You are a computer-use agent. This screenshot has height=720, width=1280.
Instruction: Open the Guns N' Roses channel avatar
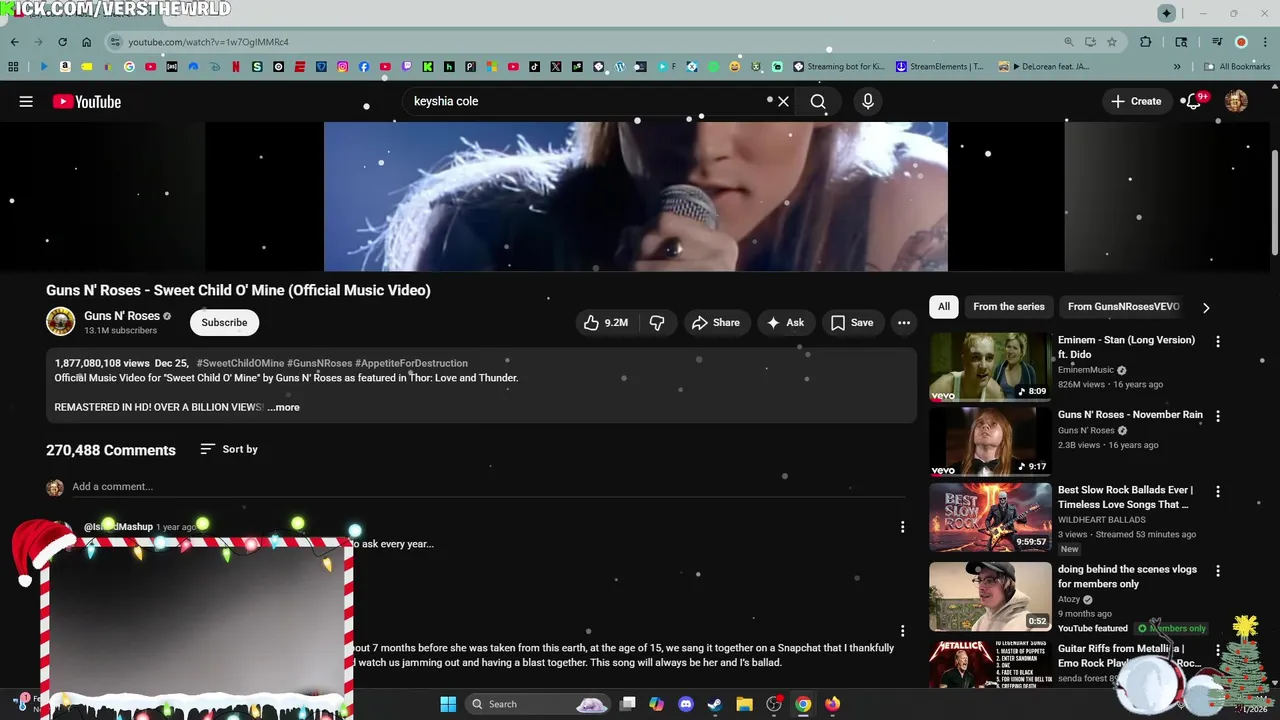point(60,322)
